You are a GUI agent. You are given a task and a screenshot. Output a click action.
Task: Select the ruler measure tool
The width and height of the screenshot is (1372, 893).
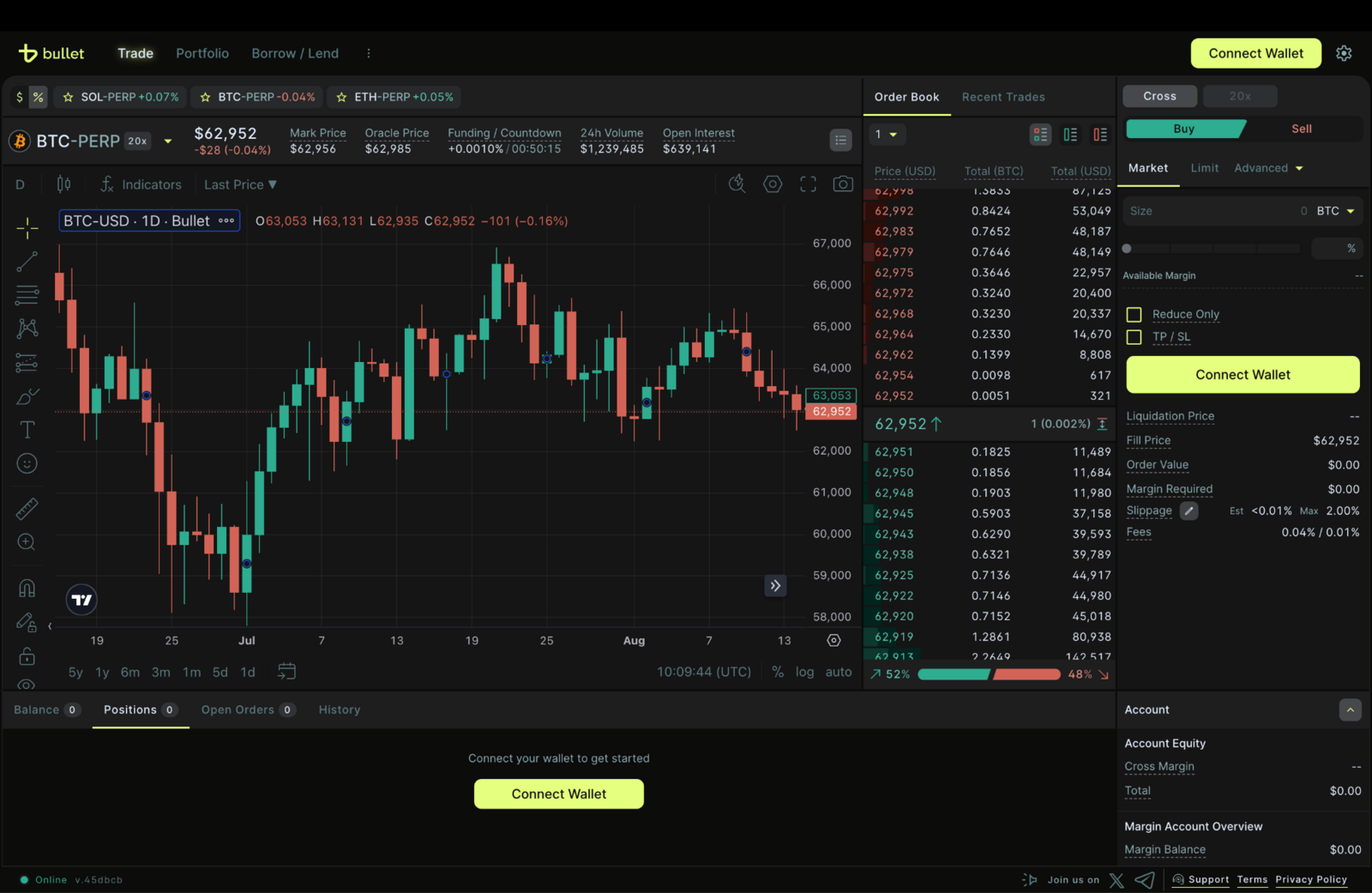point(27,509)
